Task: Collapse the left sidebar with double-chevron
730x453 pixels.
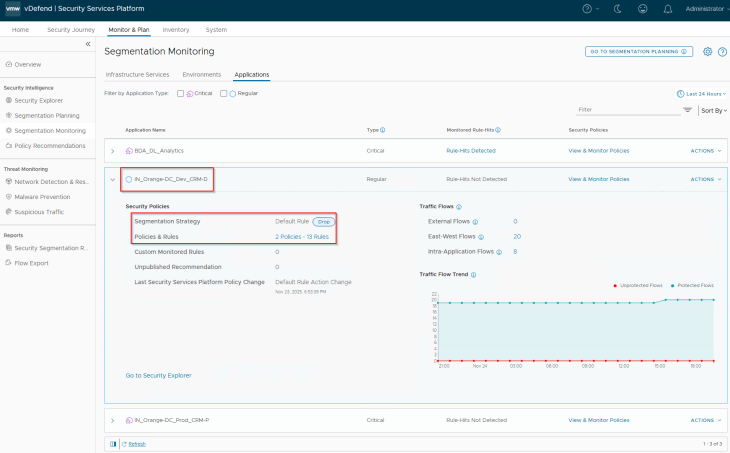Action: [x=87, y=45]
